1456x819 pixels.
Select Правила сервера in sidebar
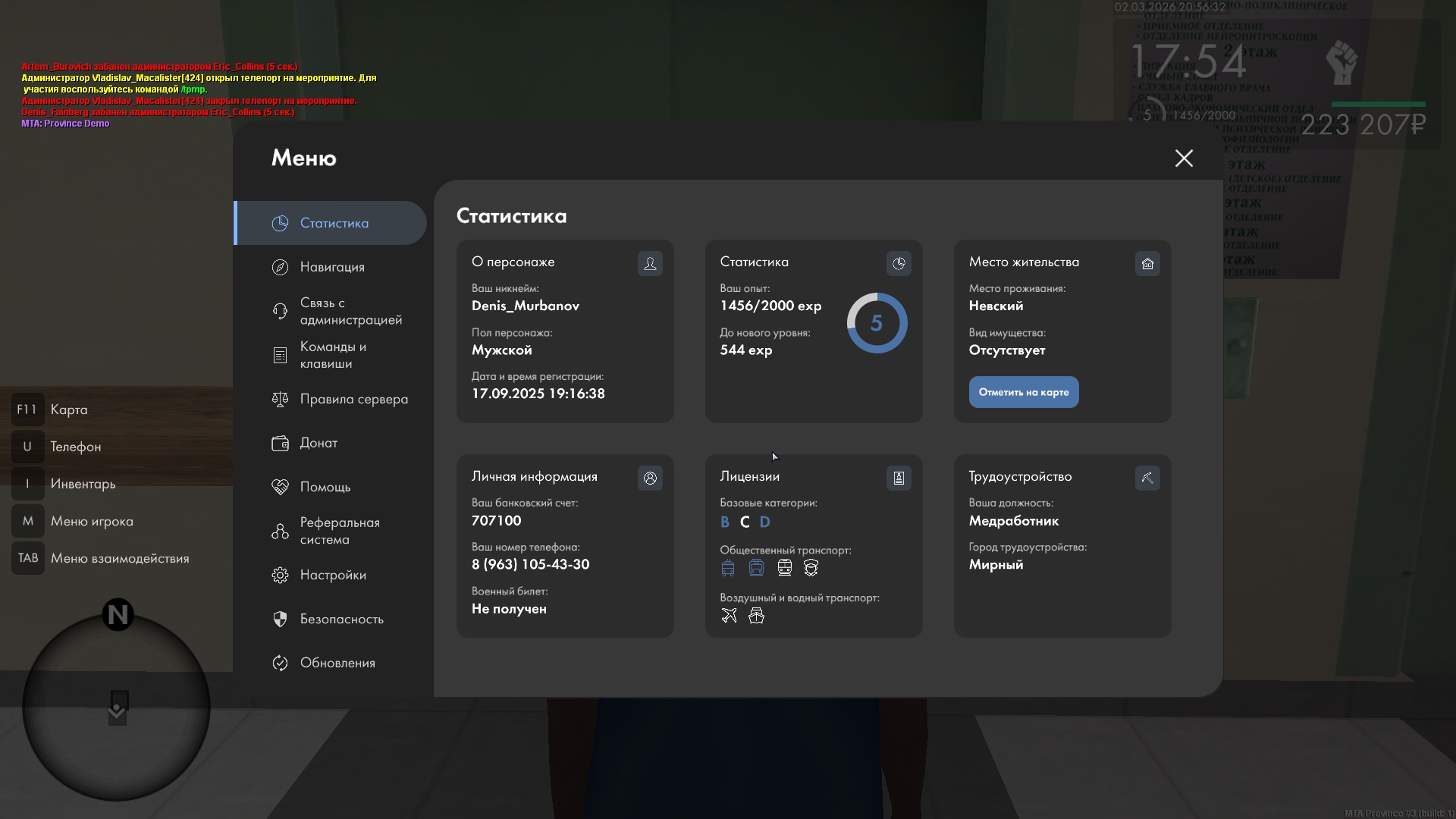point(353,399)
